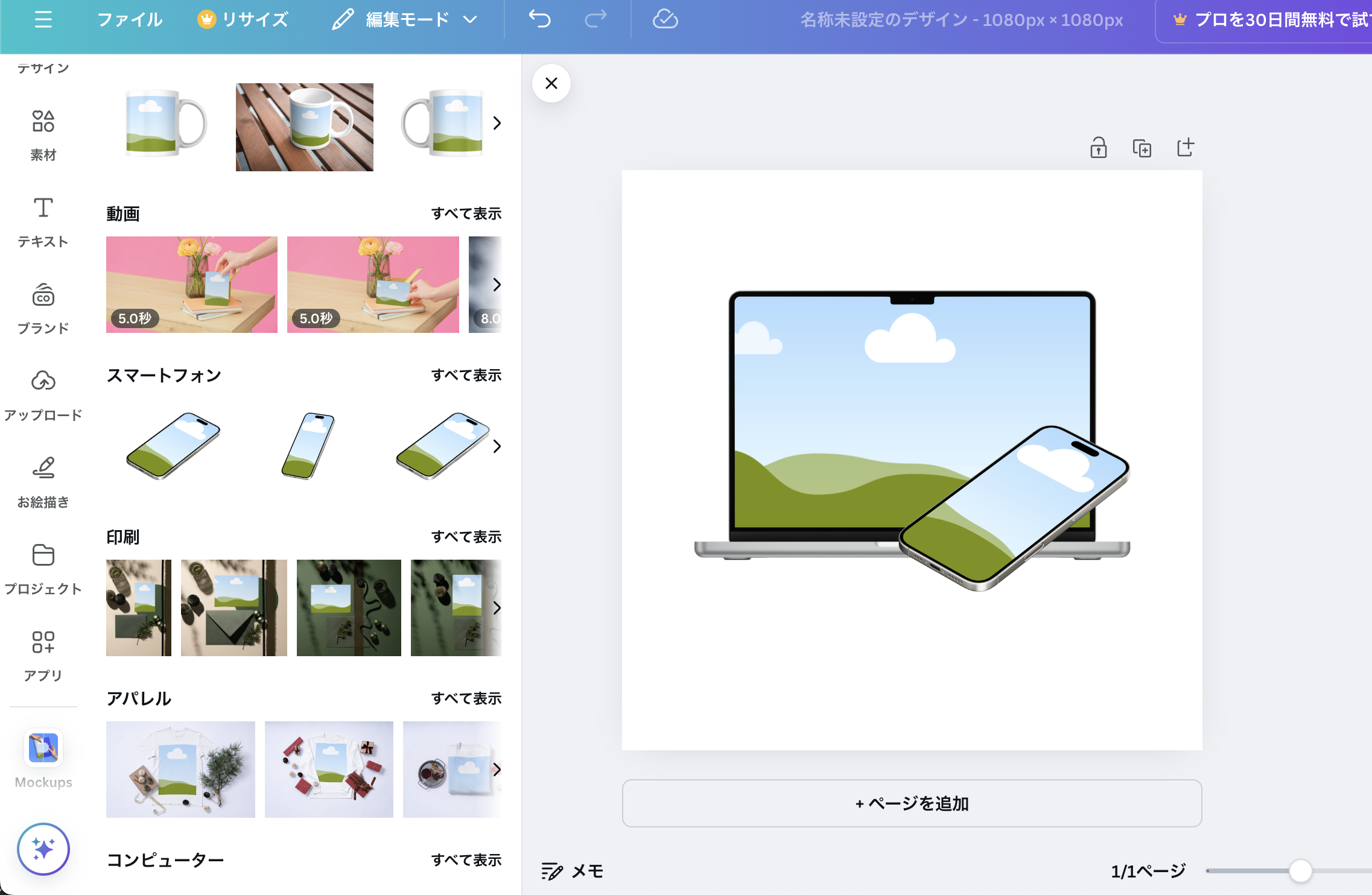
Task: Duplicate page using the copy icon
Action: tap(1142, 148)
